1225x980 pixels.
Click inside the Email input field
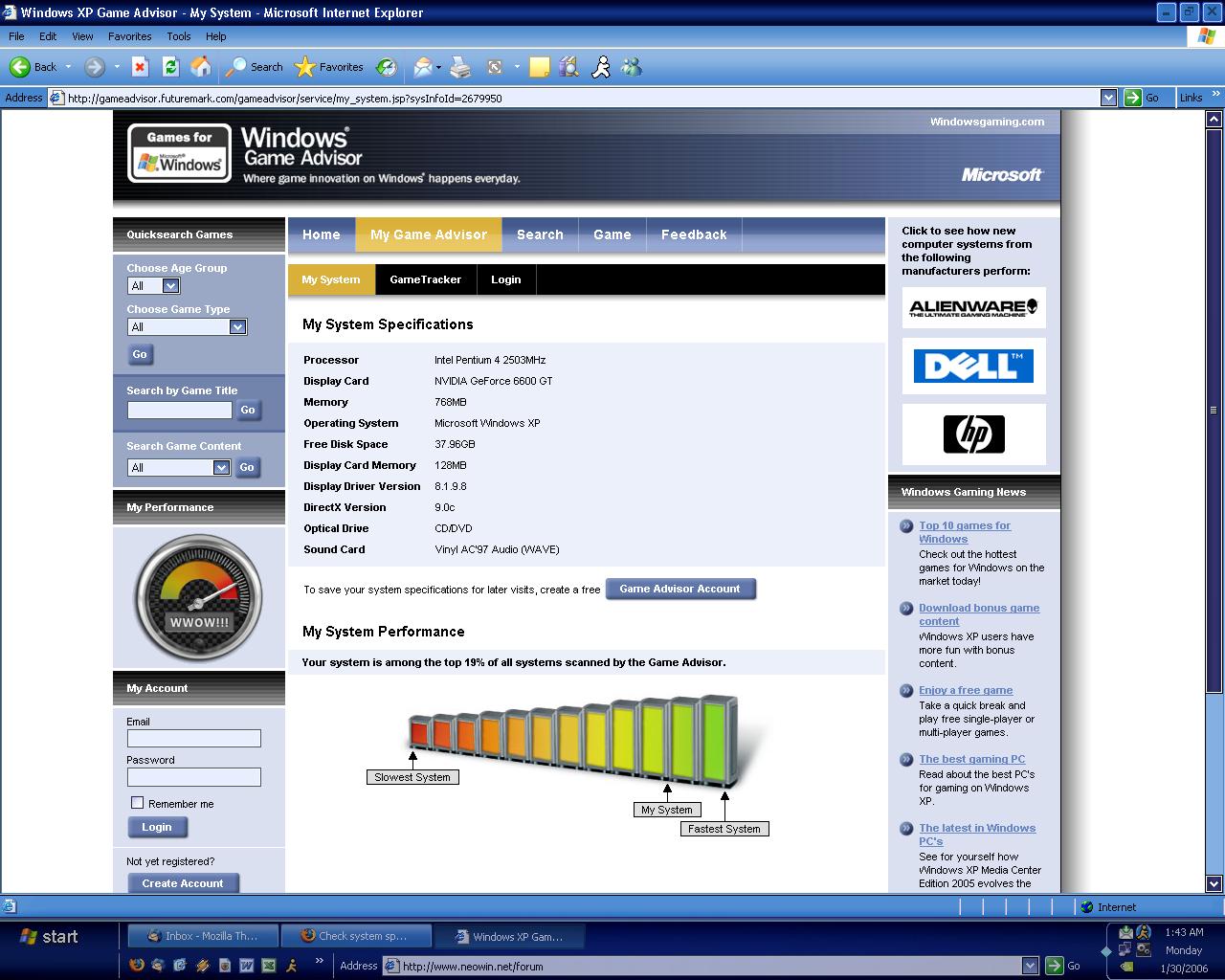coord(193,738)
